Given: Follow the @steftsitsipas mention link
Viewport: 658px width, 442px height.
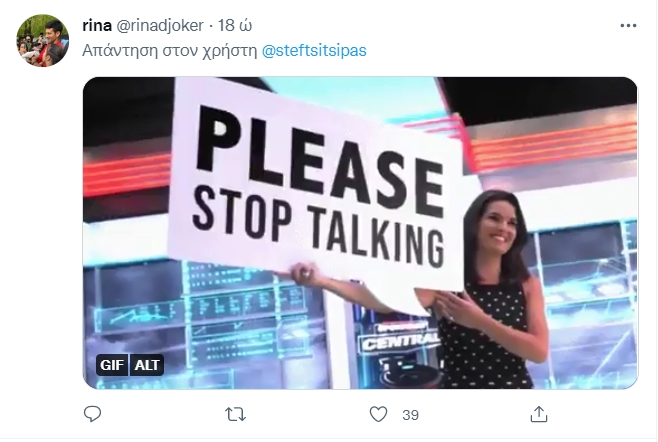Looking at the screenshot, I should 314,50.
